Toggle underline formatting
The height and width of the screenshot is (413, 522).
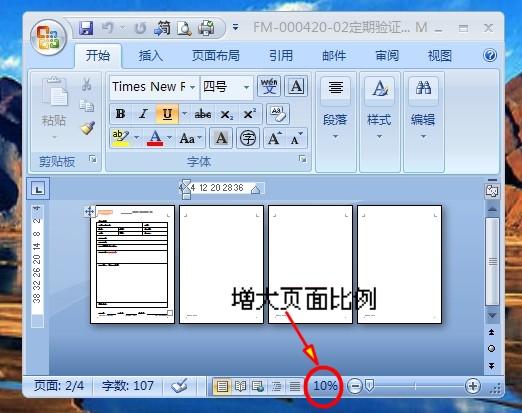167,114
